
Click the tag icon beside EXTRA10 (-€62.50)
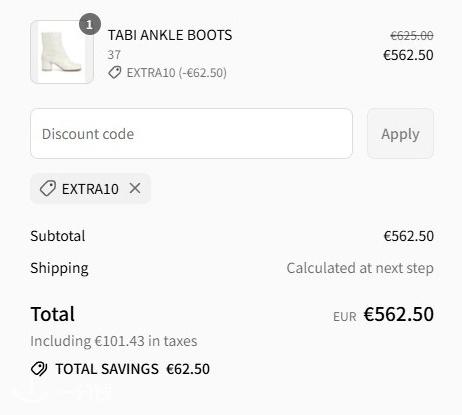point(115,73)
